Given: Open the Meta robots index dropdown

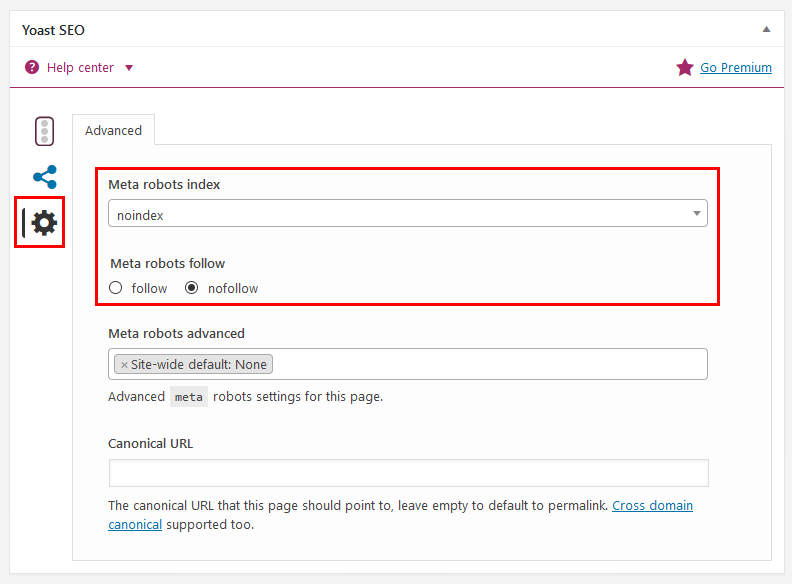Looking at the screenshot, I should (x=407, y=213).
